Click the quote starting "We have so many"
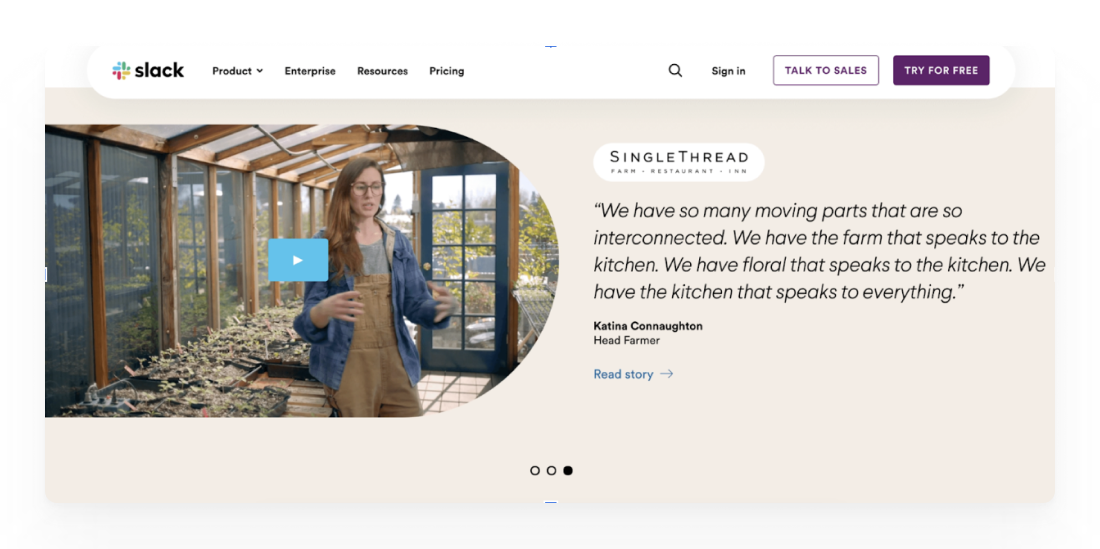The height and width of the screenshot is (549, 1100). [819, 251]
